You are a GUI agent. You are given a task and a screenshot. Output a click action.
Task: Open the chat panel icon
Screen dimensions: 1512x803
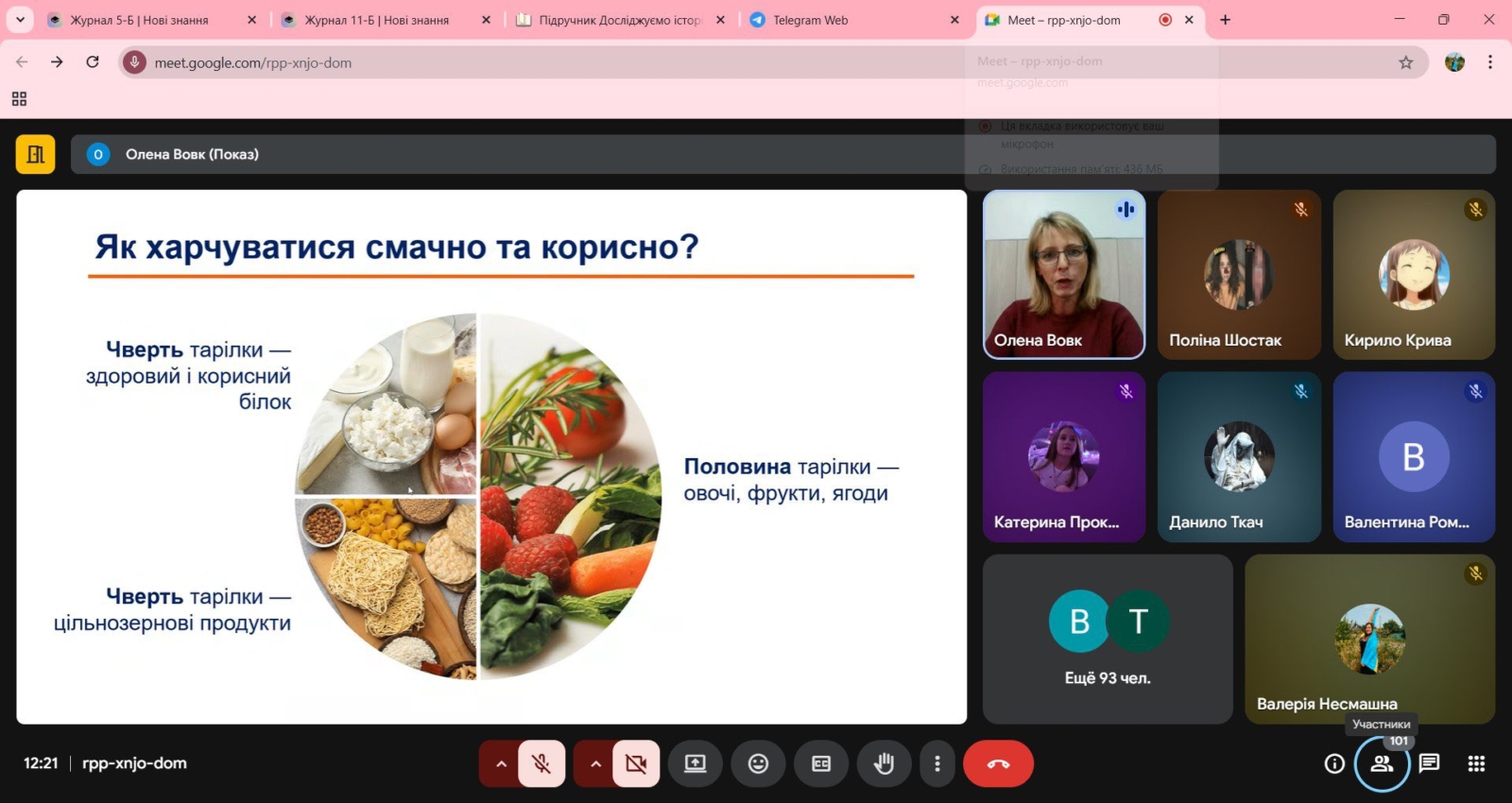coord(1429,763)
